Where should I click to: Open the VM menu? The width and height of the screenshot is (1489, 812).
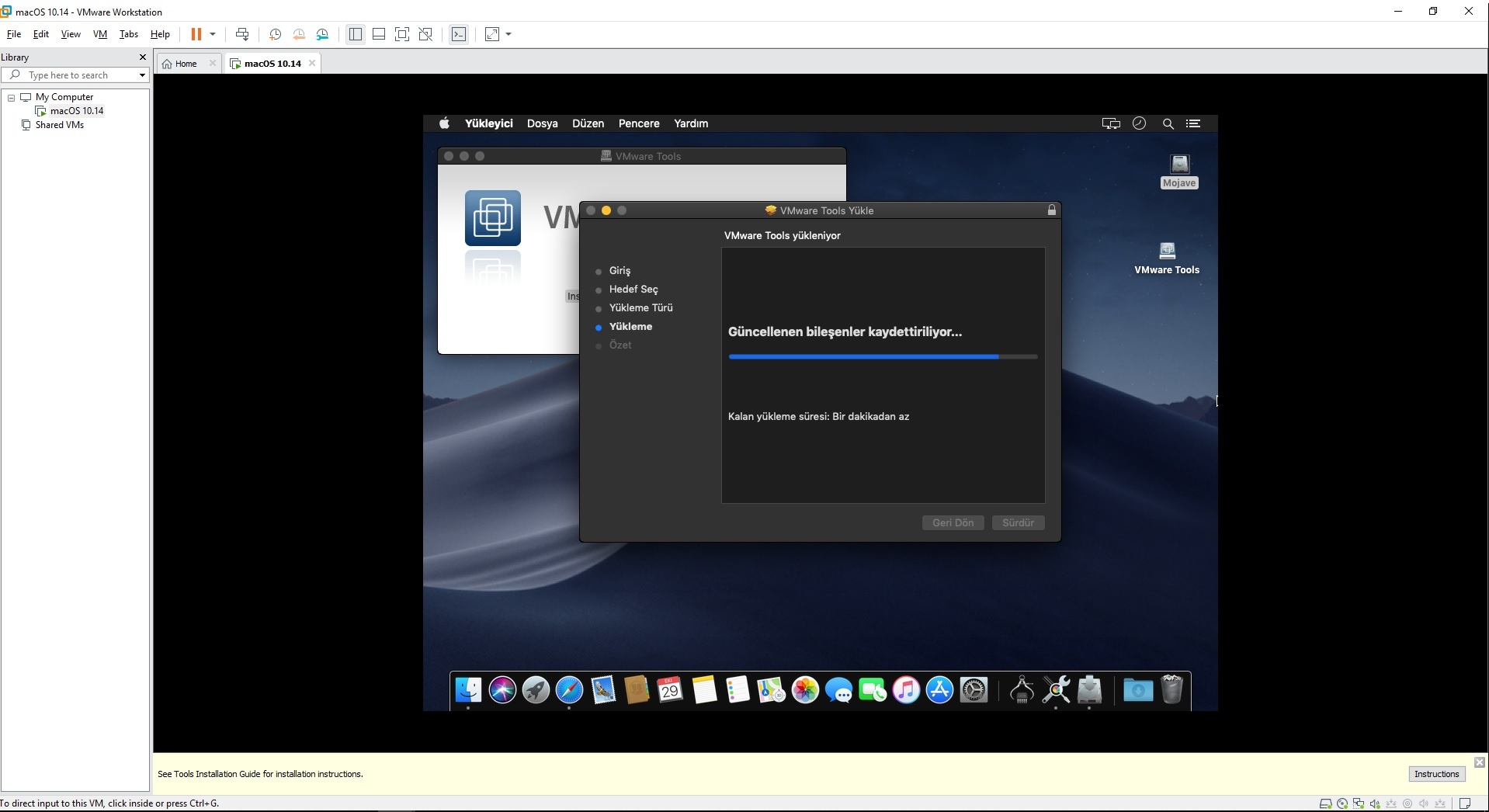(x=99, y=34)
